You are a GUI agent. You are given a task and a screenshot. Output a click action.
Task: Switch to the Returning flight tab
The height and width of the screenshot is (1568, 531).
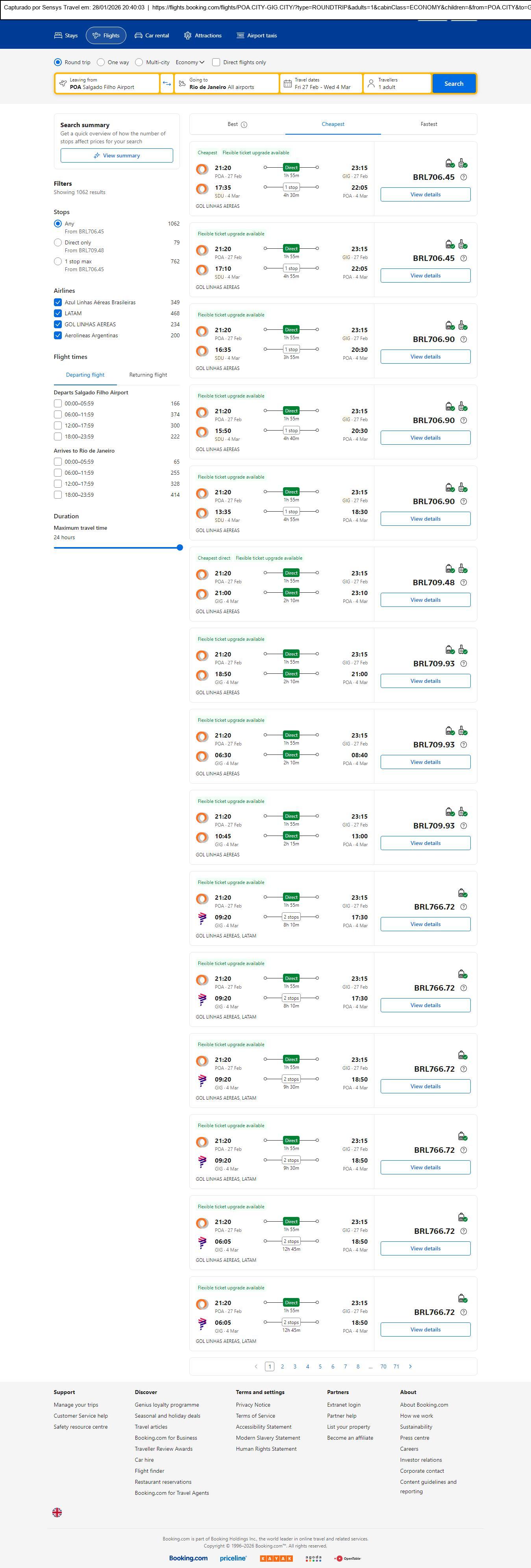point(148,375)
